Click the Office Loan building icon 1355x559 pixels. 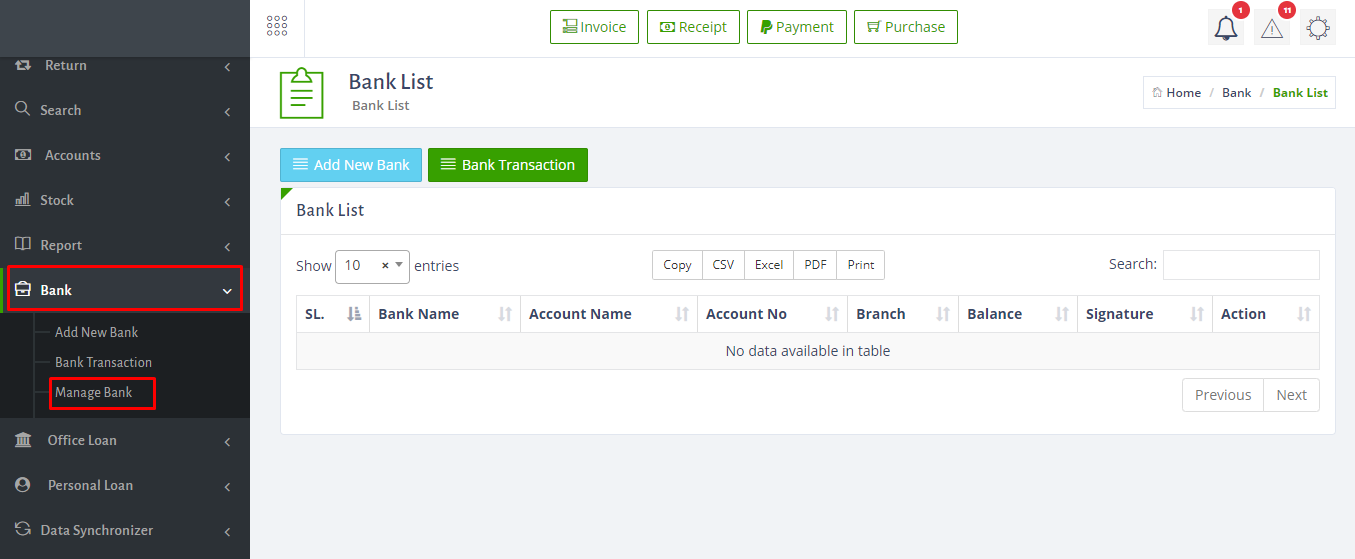[x=23, y=440]
